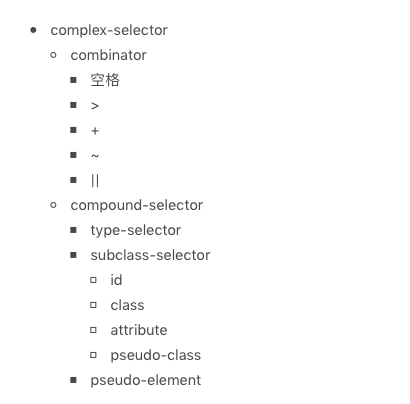Click the filled bullet before complex-selector
Viewport: 410px width, 404px height.
33,30
